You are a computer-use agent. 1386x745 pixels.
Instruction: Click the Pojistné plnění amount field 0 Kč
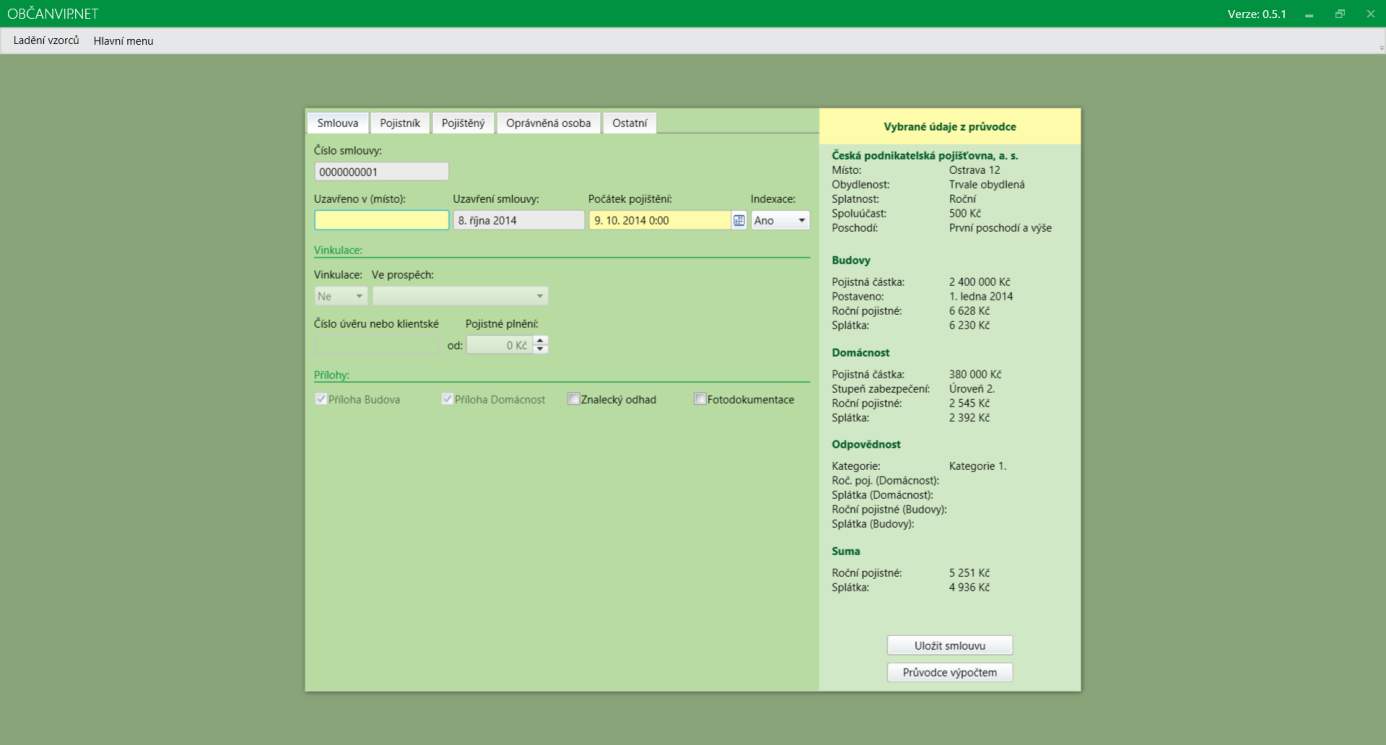[x=499, y=345]
